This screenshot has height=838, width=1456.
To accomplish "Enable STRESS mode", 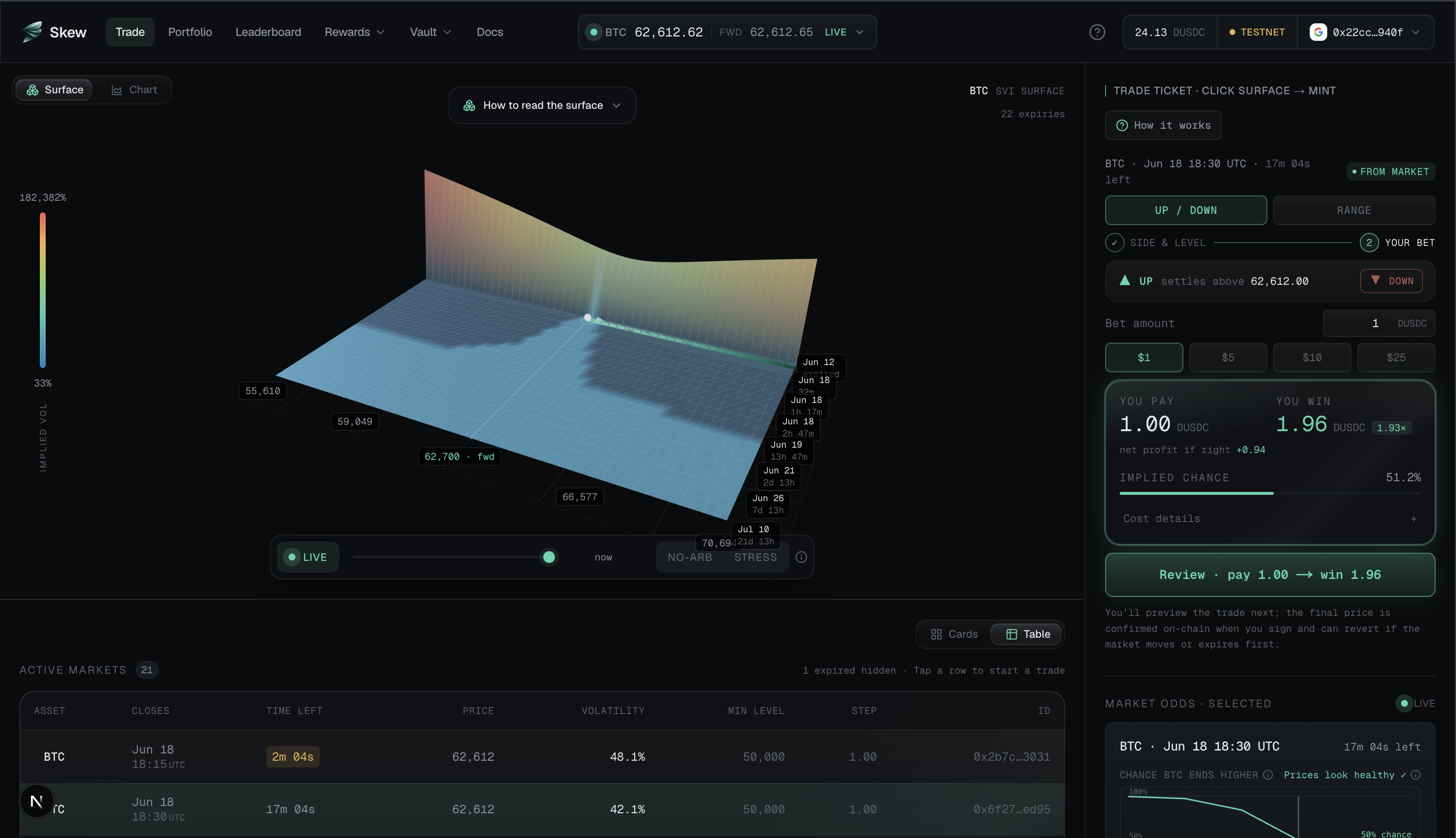I will tap(755, 557).
